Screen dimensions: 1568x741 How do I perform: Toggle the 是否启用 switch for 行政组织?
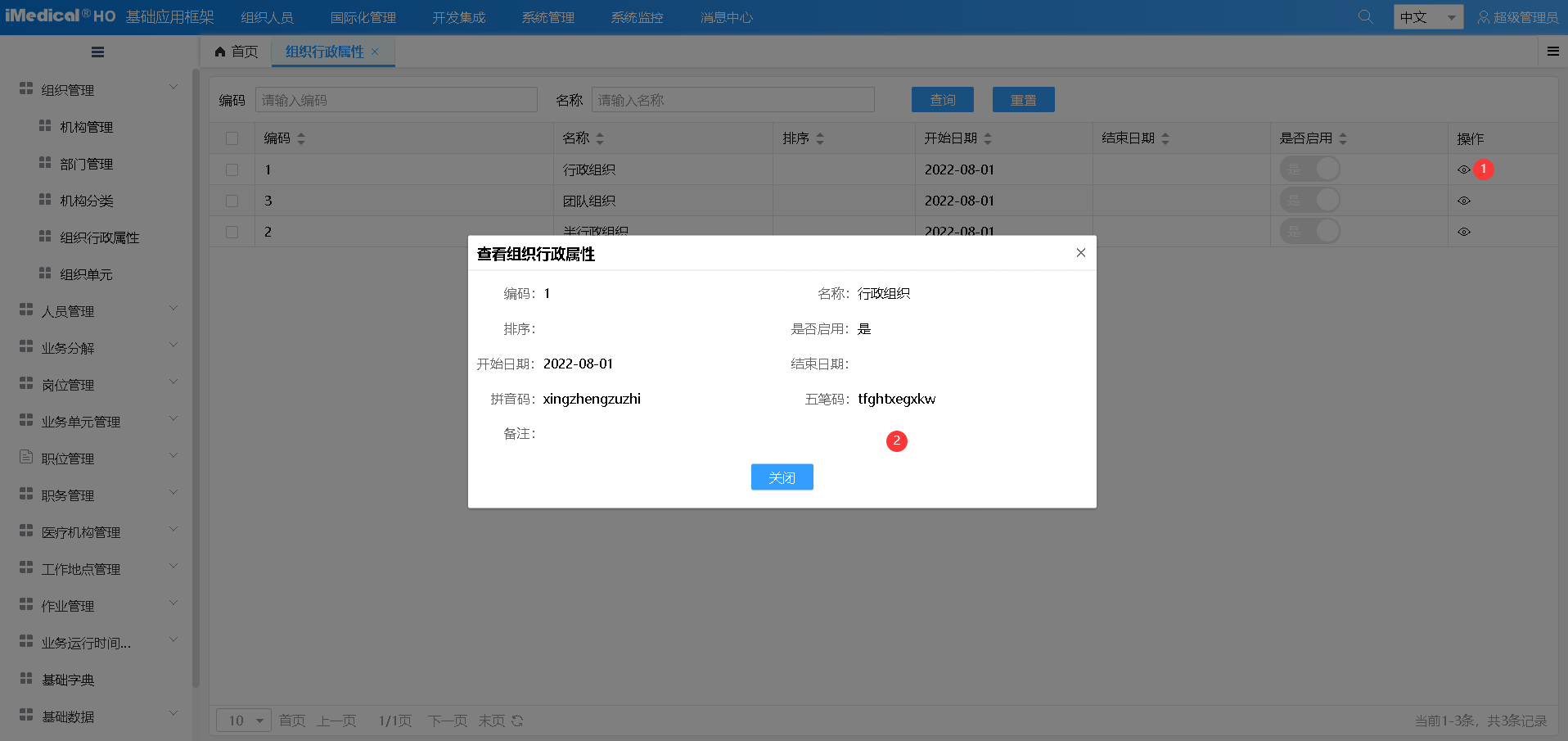[1309, 169]
